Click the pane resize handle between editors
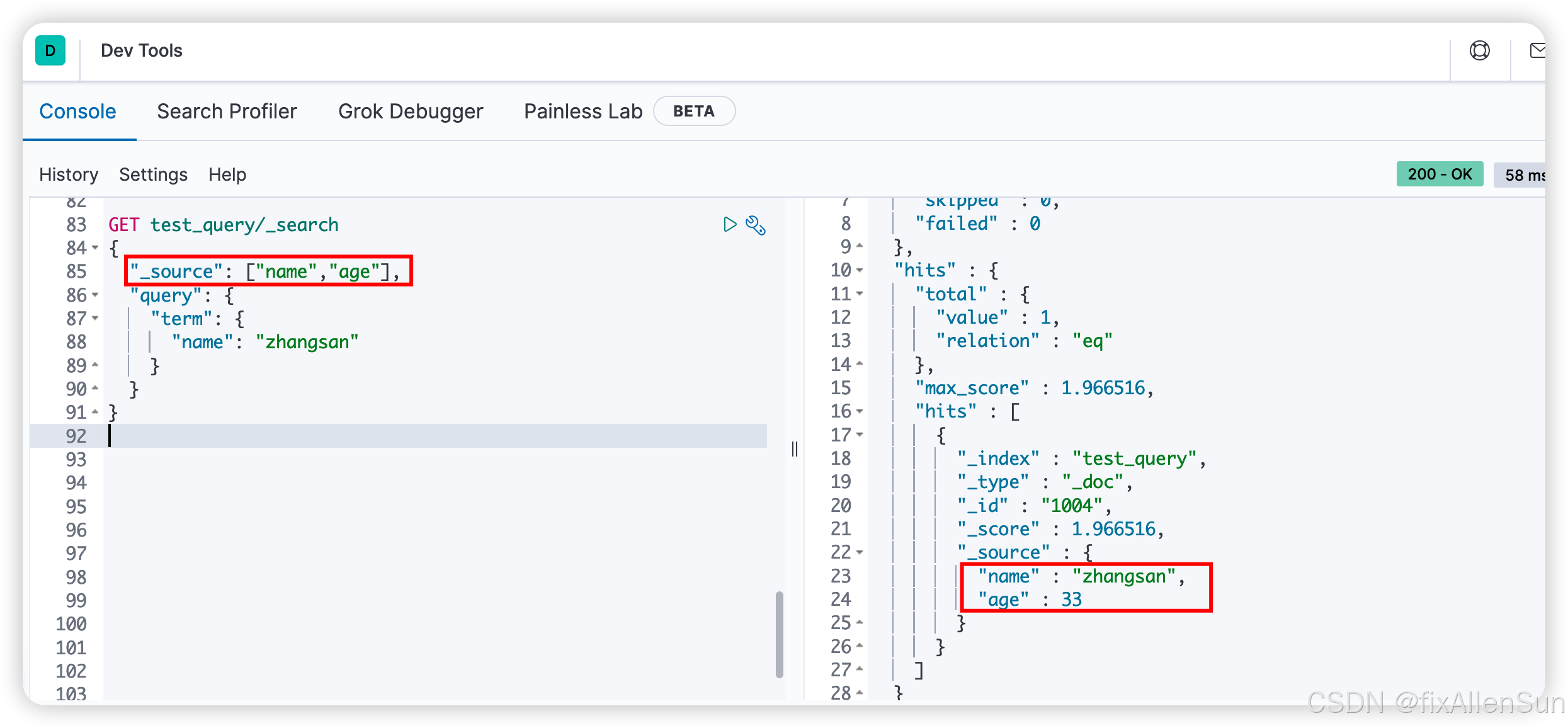Screen dimensions: 1568x728 coord(795,449)
